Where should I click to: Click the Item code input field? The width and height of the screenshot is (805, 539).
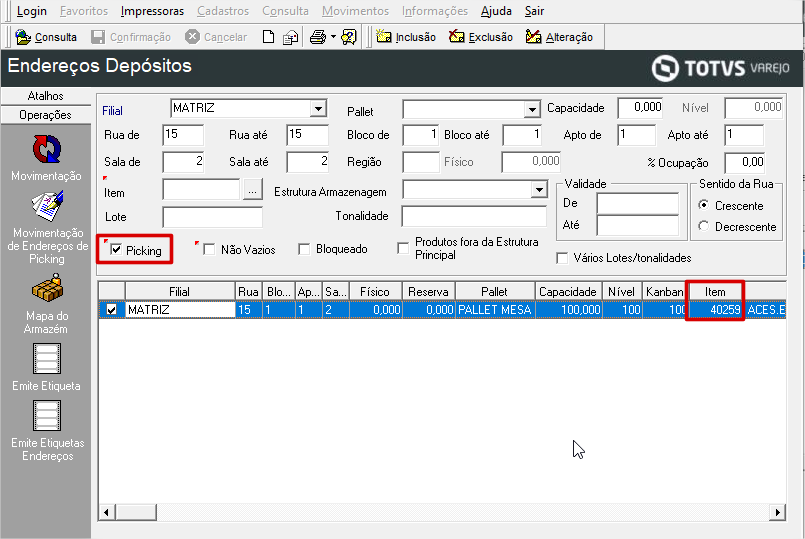tap(201, 189)
